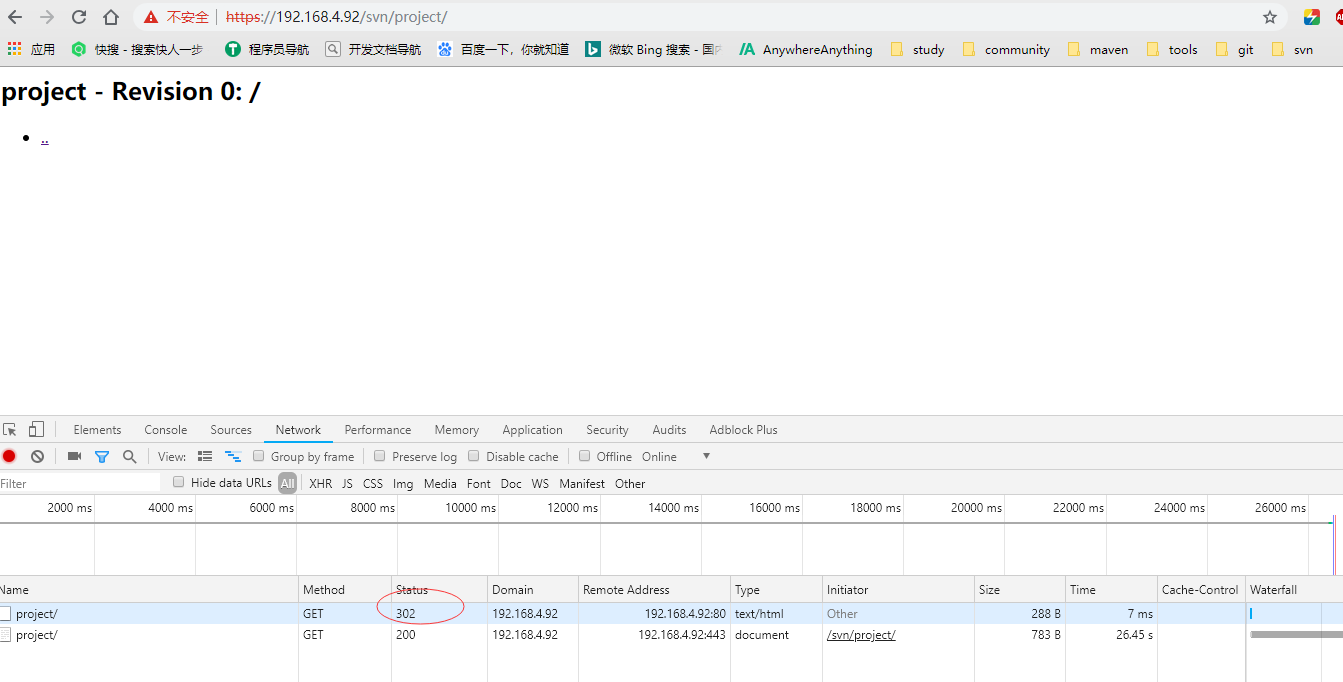The image size is (1343, 682).
Task: Go forward with the browser forward arrow
Action: point(47,17)
